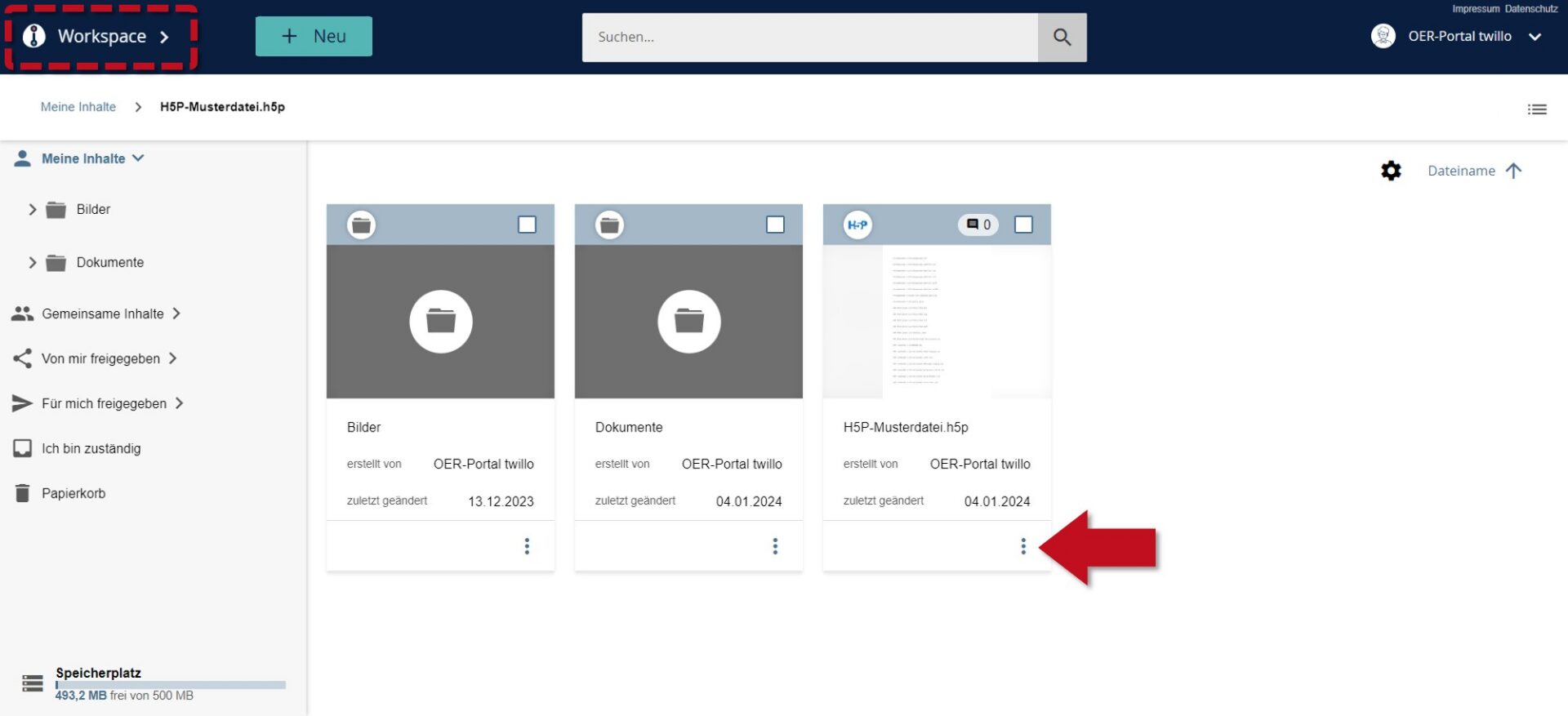This screenshot has height=716, width=1568.
Task: Click into the Suchen search field
Action: tap(809, 37)
